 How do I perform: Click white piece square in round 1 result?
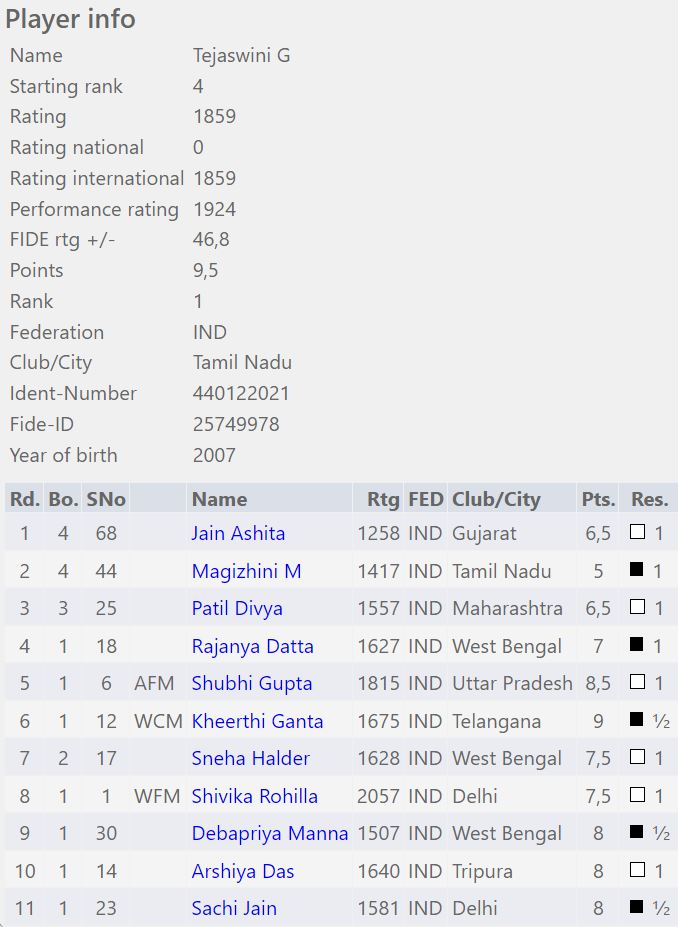click(637, 533)
